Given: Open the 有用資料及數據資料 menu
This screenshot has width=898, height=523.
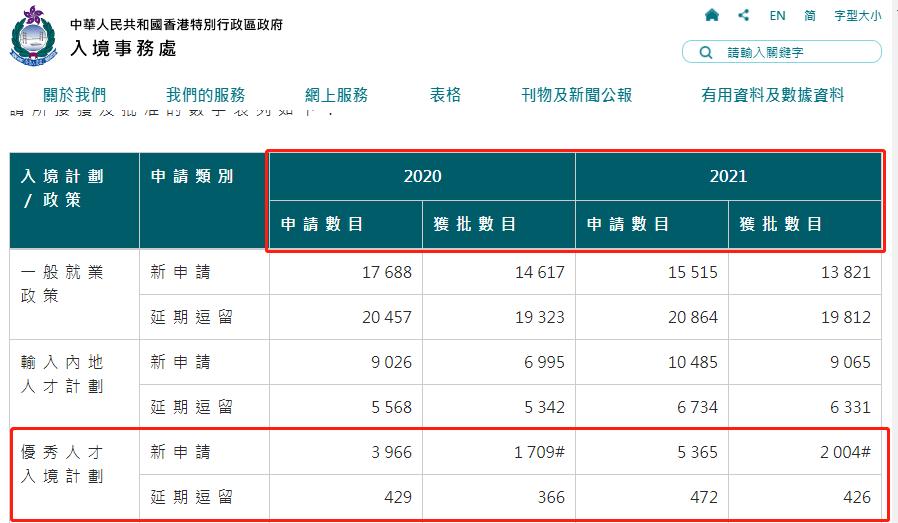Looking at the screenshot, I should pos(773,95).
